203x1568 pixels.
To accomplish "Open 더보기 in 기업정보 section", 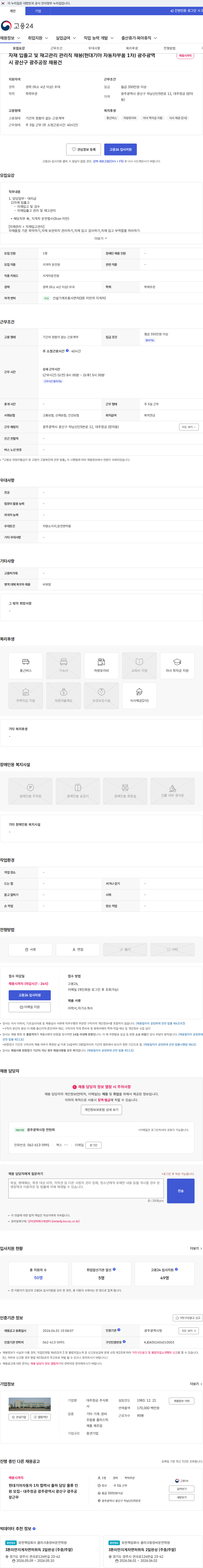I will pos(196,1384).
